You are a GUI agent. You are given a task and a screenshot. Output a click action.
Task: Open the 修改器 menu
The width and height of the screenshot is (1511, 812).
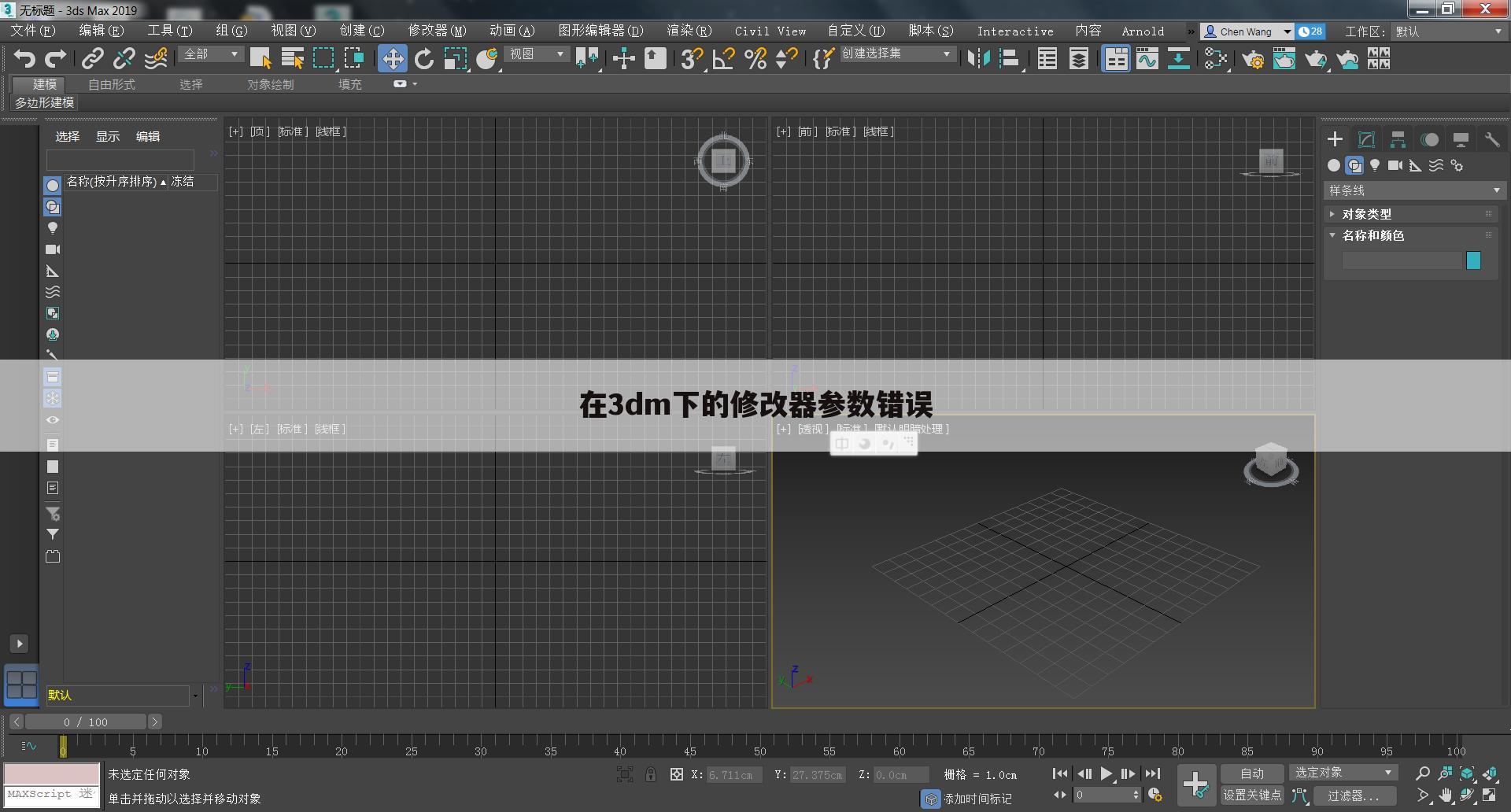click(437, 31)
